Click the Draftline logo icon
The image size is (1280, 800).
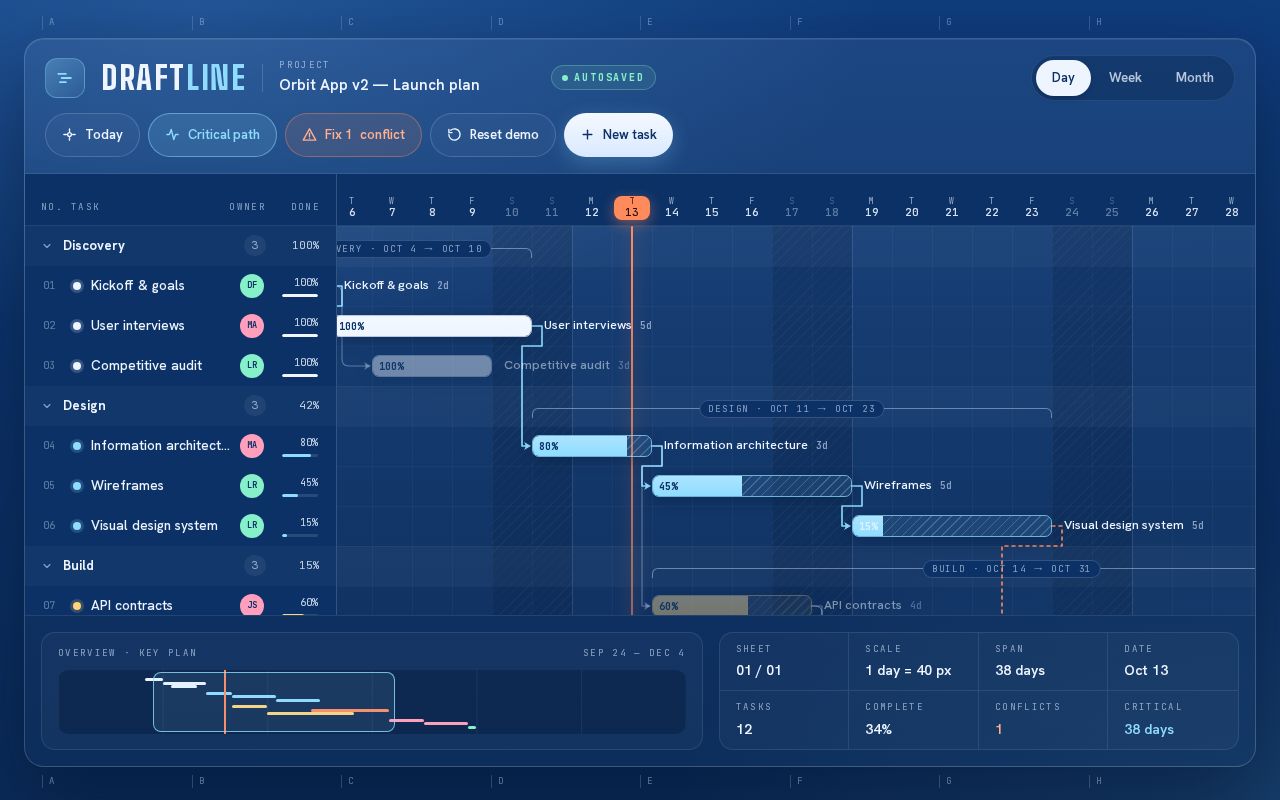coord(65,78)
